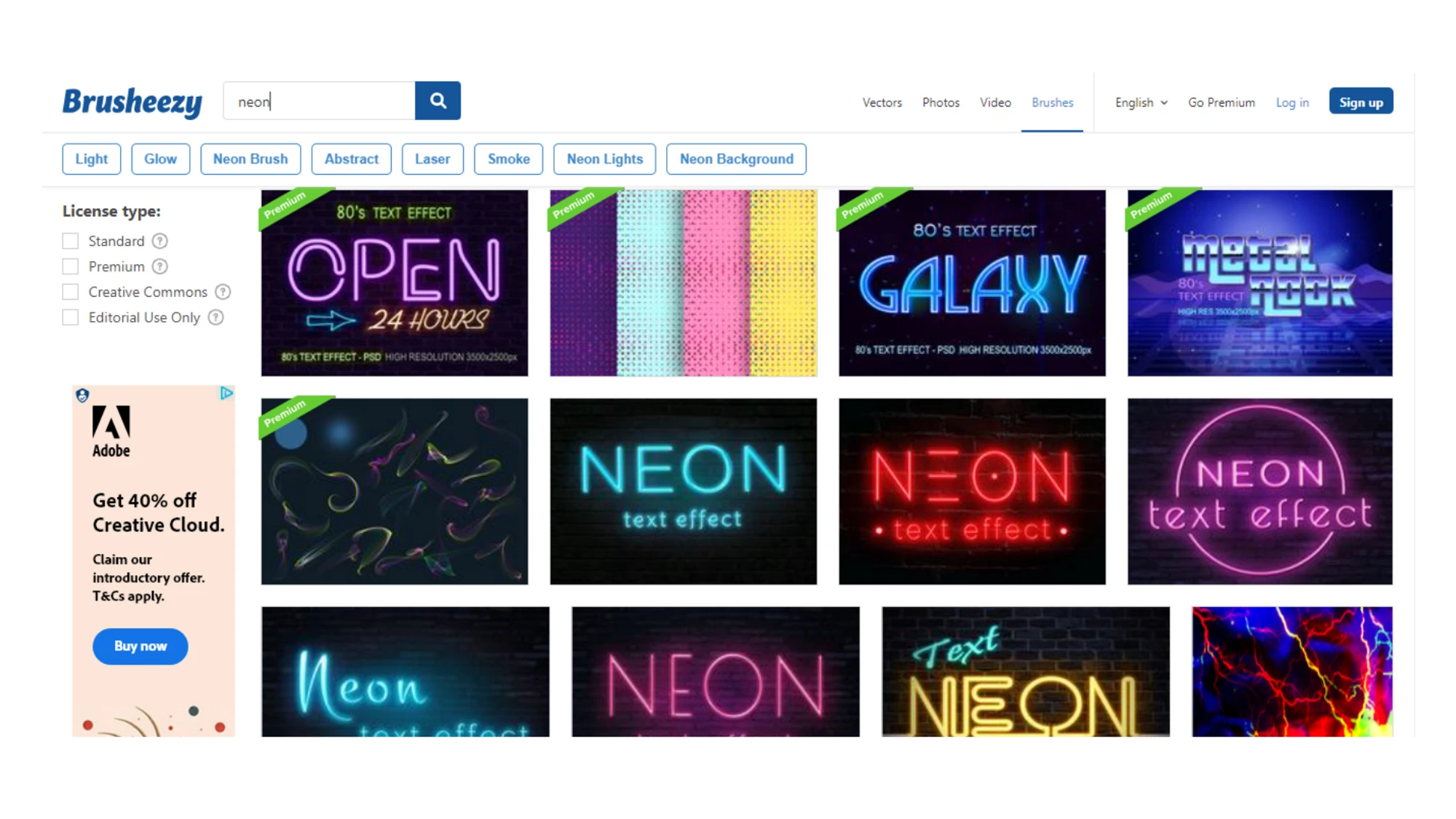Enable the Standard license checkbox

(x=71, y=241)
